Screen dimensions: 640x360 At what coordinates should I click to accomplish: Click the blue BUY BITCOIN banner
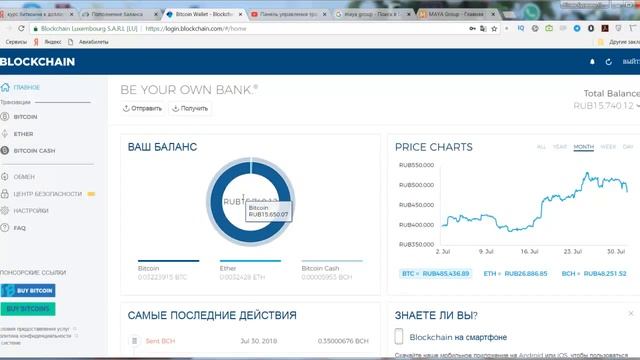[x=28, y=291]
